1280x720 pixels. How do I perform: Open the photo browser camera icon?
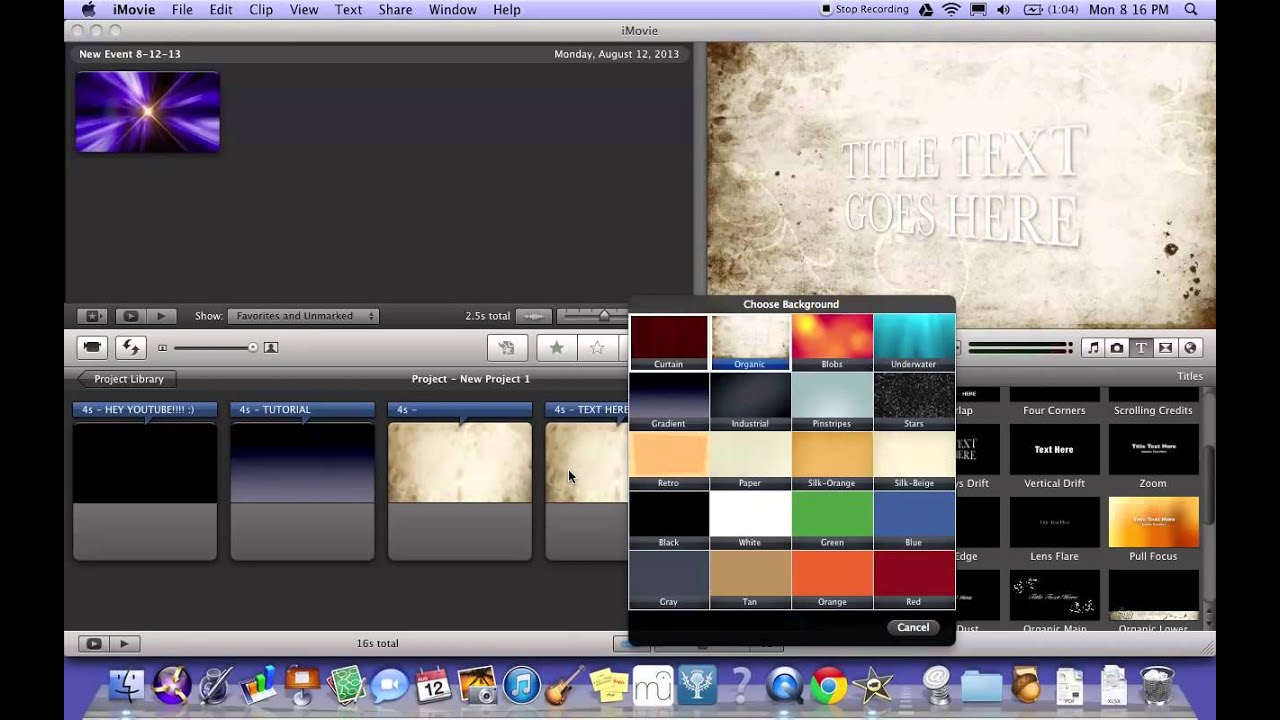[x=1117, y=348]
